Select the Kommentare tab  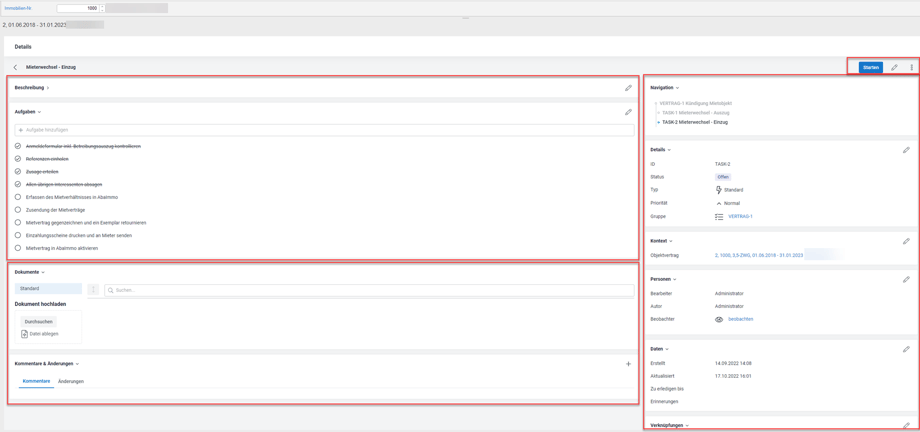pos(36,381)
